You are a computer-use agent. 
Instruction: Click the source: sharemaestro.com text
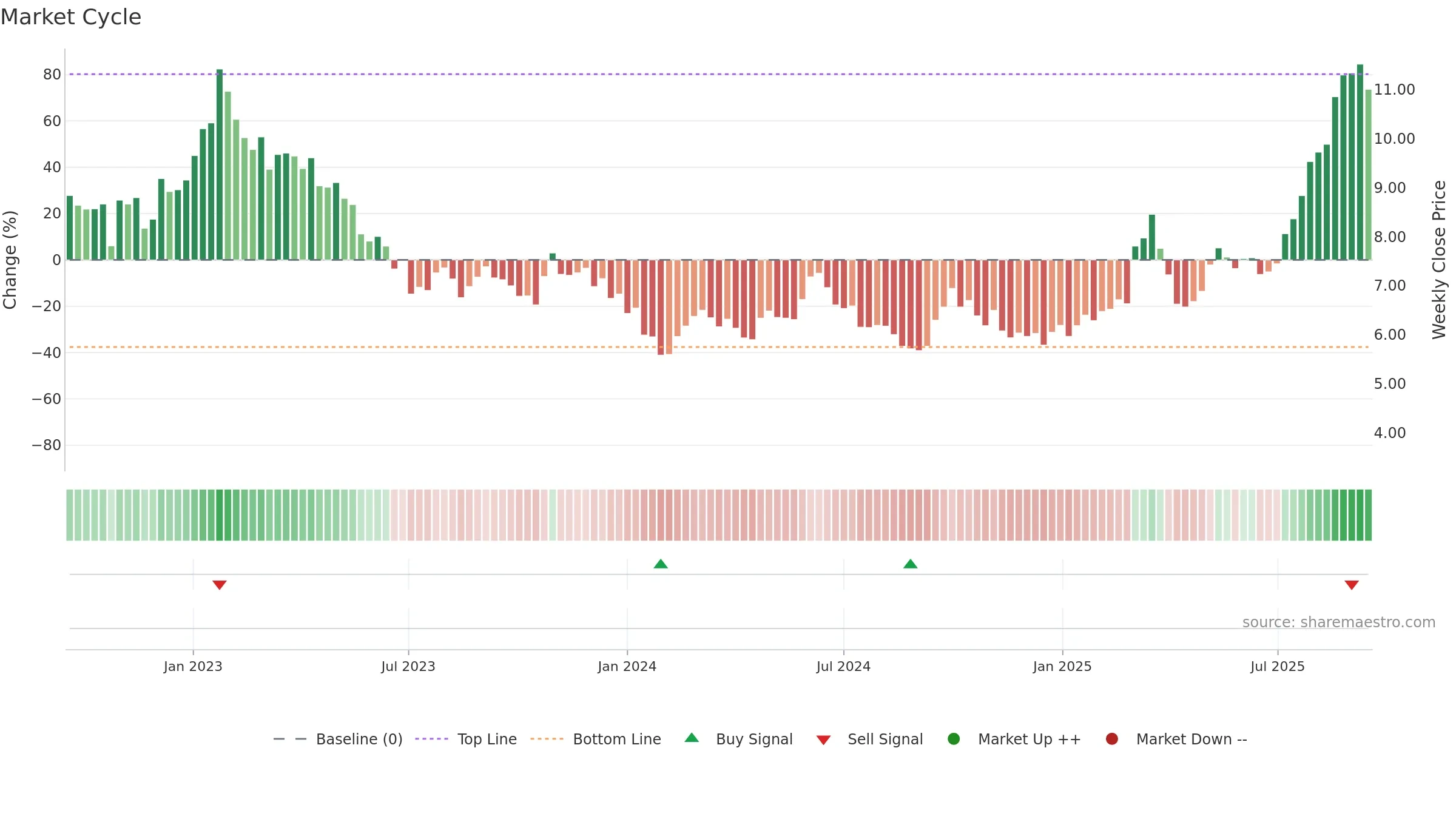[x=1339, y=622]
